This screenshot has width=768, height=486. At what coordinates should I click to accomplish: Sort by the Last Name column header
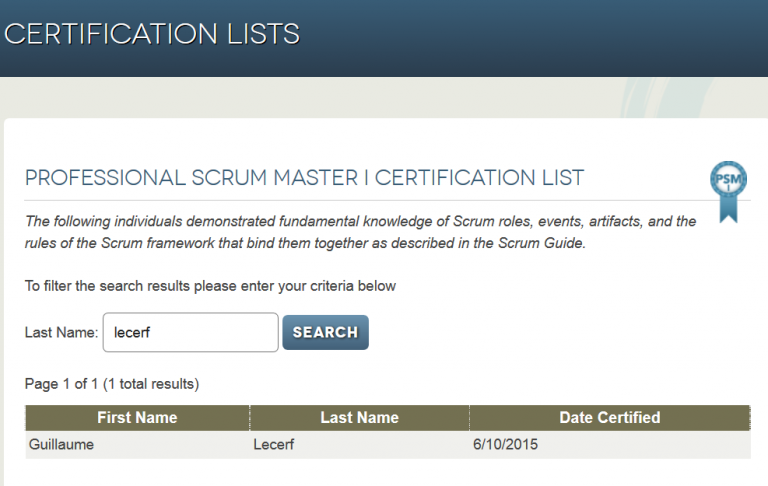(360, 417)
